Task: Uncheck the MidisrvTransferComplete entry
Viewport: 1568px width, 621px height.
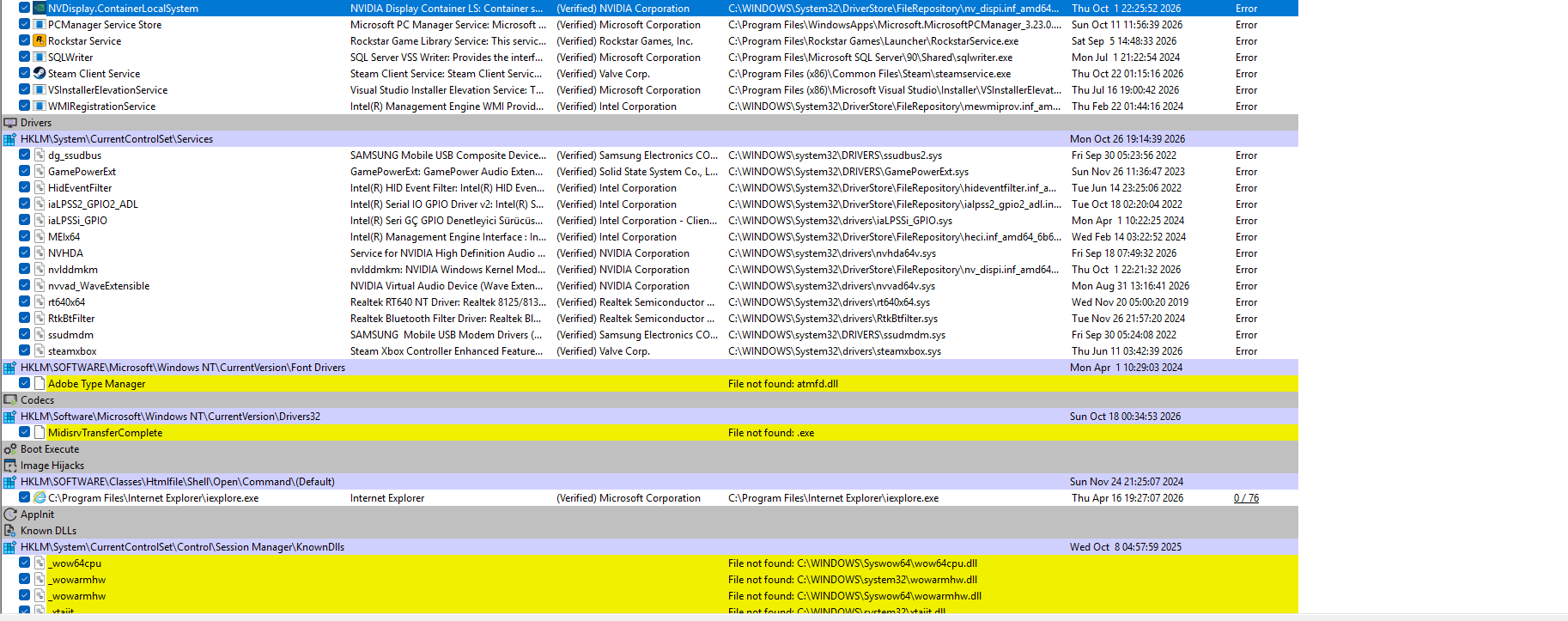Action: (x=25, y=432)
